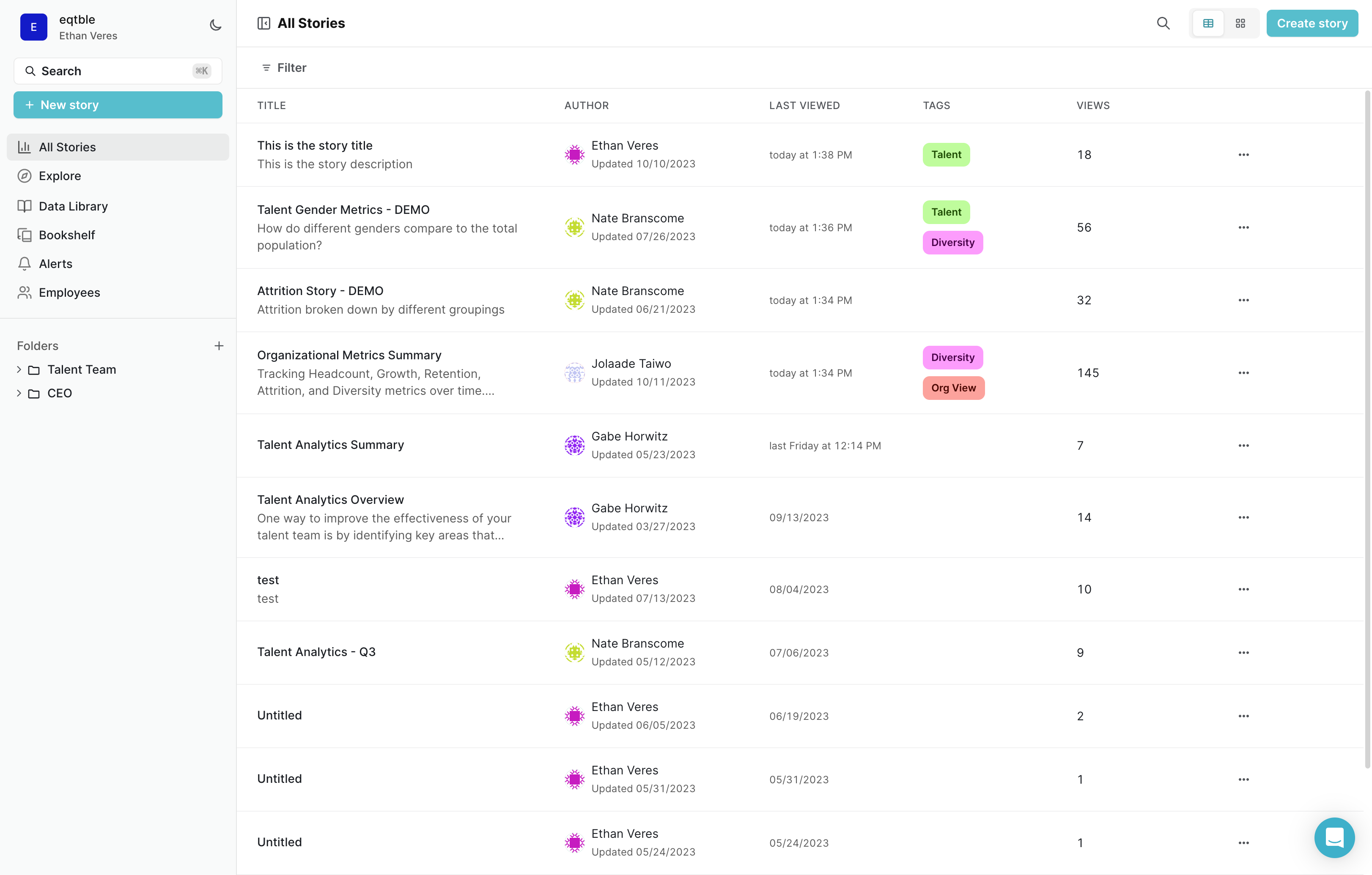Viewport: 1372px width, 875px height.
Task: Toggle dark mode with the moon icon
Action: [215, 25]
